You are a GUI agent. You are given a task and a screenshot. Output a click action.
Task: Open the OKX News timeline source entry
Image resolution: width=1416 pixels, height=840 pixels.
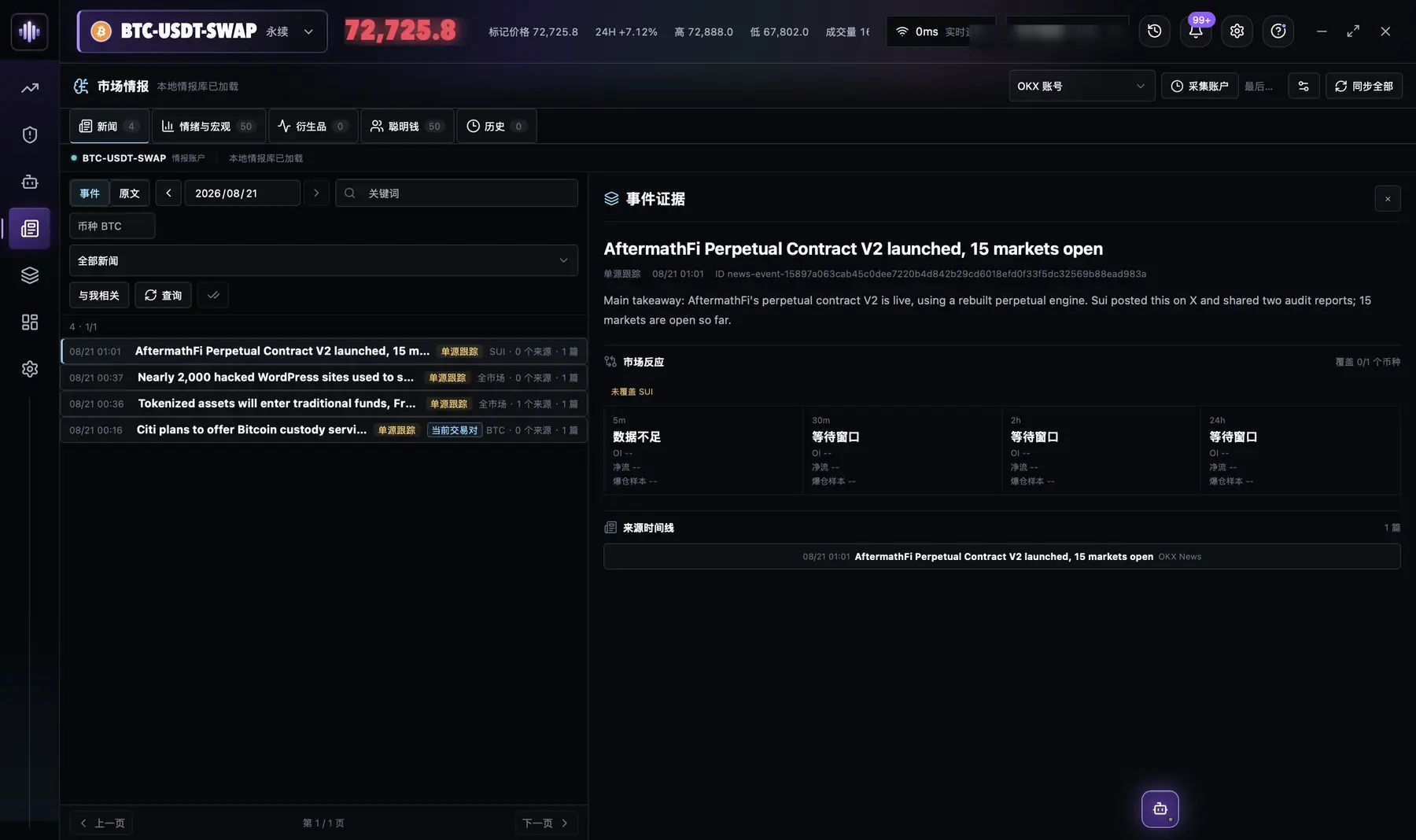point(1001,556)
